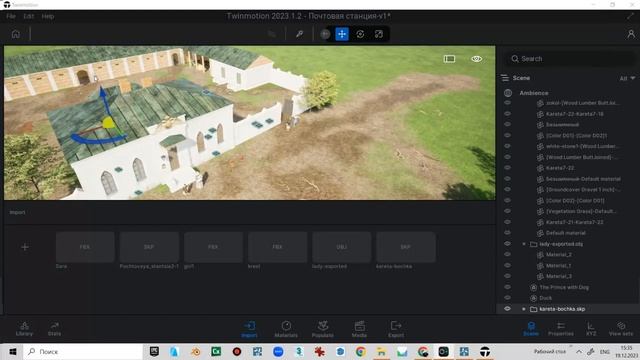The image size is (640, 360).
Task: Hide the Default material object
Action: click(507, 233)
